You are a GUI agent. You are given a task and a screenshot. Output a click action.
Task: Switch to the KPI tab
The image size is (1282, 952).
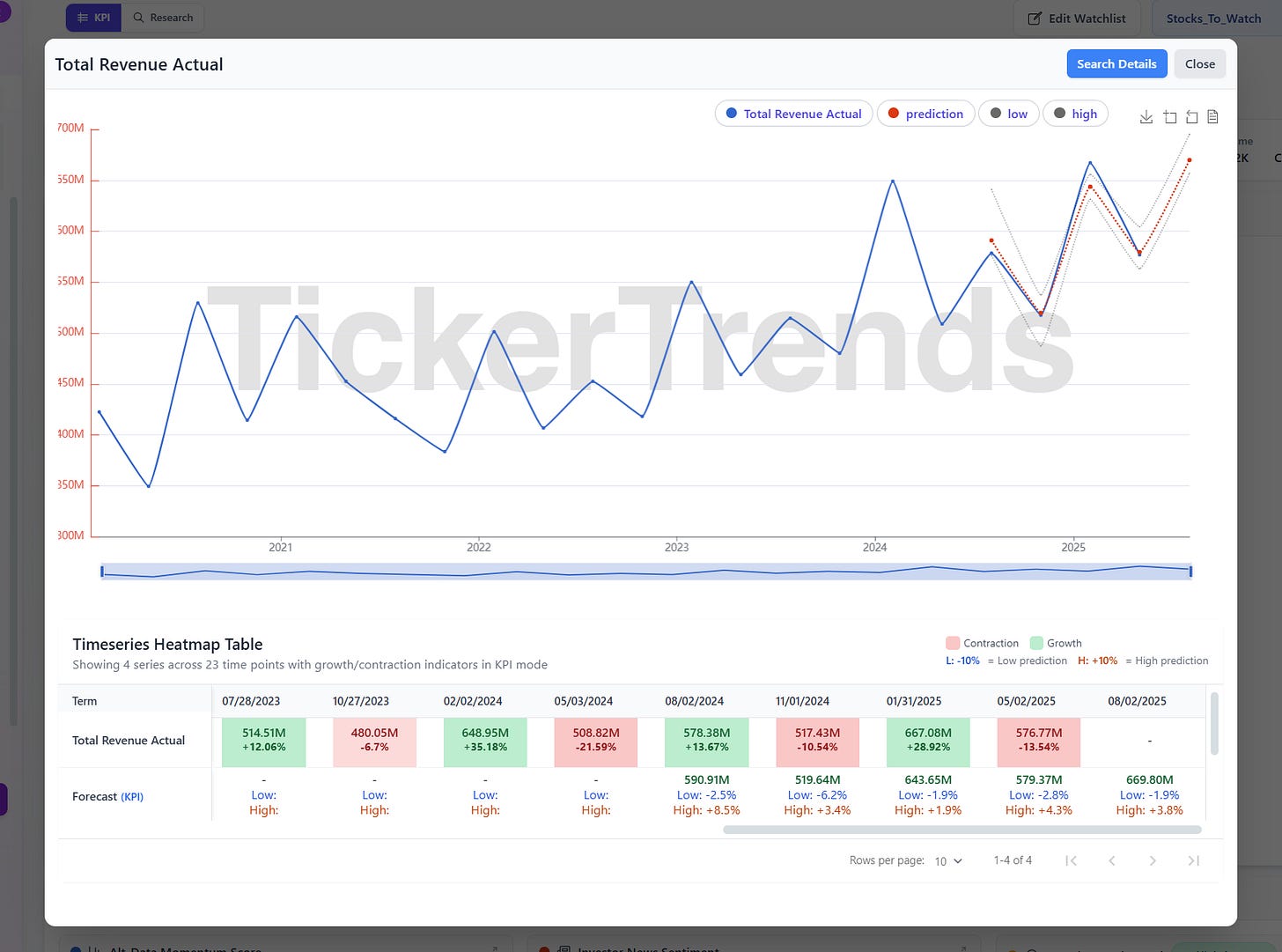(93, 18)
